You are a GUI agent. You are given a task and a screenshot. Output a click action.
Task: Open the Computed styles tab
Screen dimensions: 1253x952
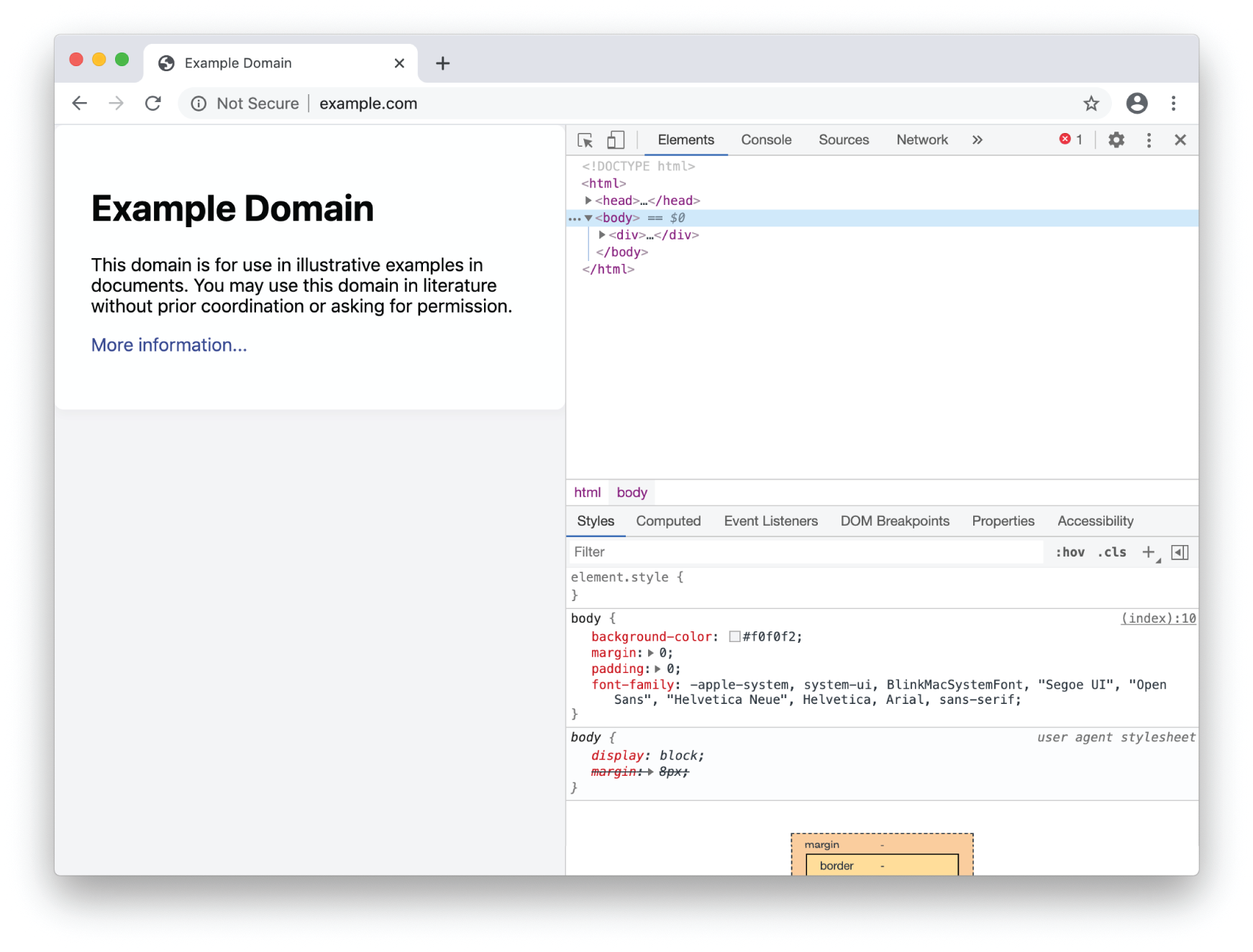coord(668,521)
